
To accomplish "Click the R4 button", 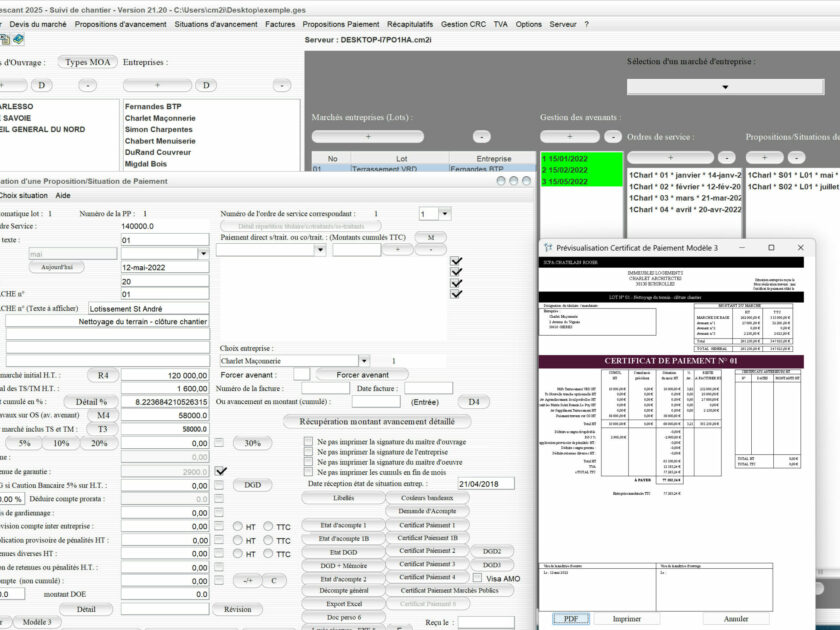I will pyautogui.click(x=103, y=376).
